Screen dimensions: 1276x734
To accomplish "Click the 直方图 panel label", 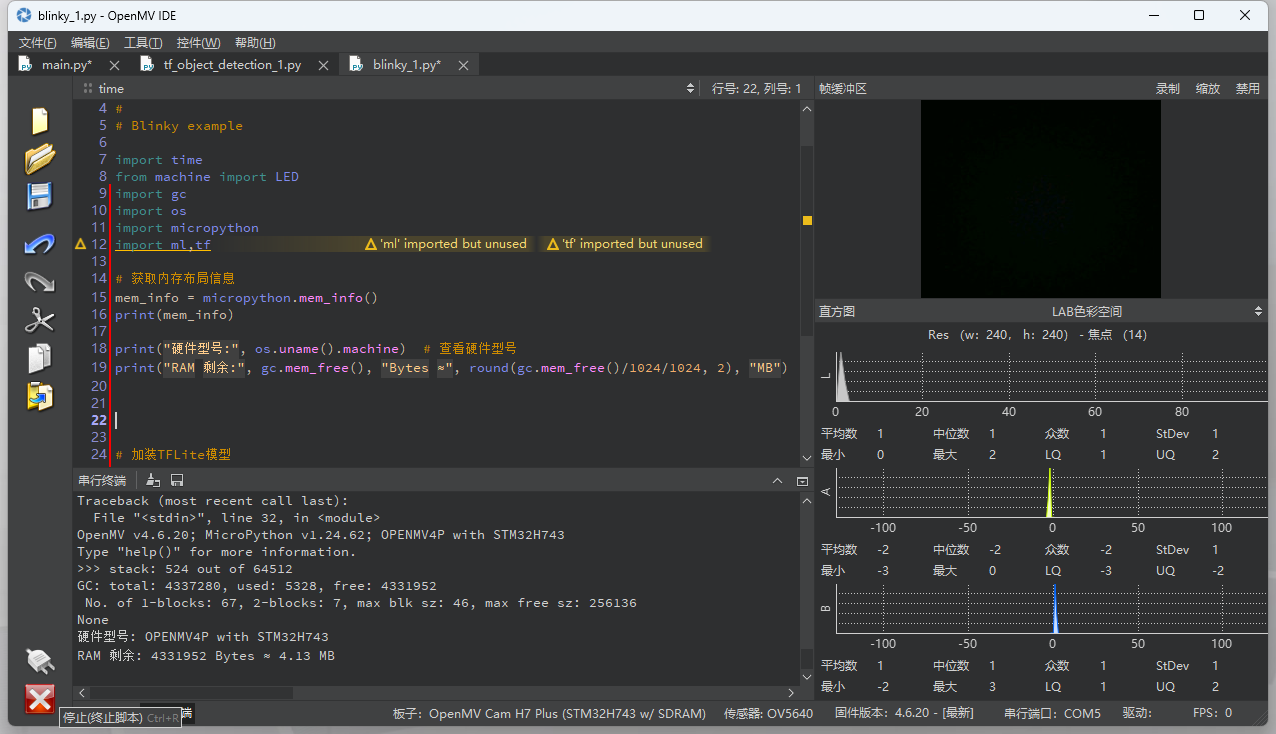I will click(837, 312).
